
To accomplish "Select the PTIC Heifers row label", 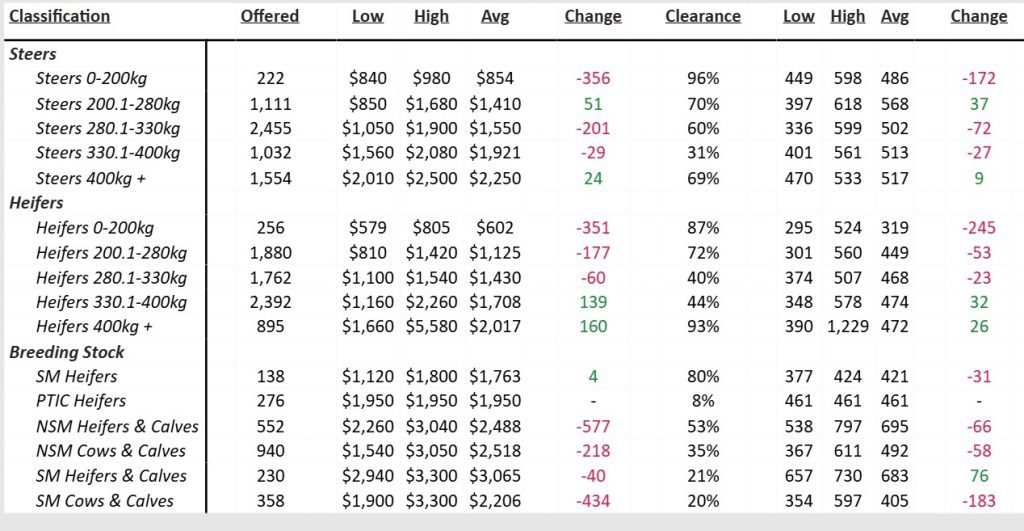I will tap(81, 401).
